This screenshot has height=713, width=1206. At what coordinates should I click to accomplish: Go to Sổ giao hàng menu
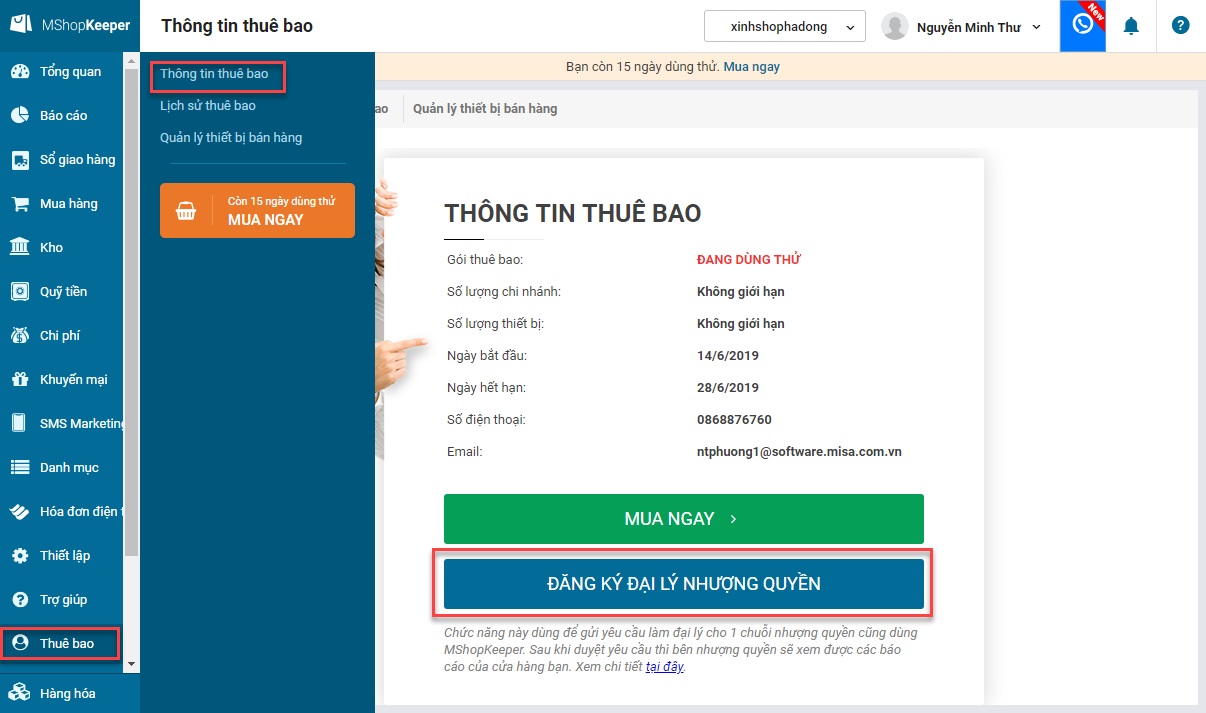tap(62, 160)
